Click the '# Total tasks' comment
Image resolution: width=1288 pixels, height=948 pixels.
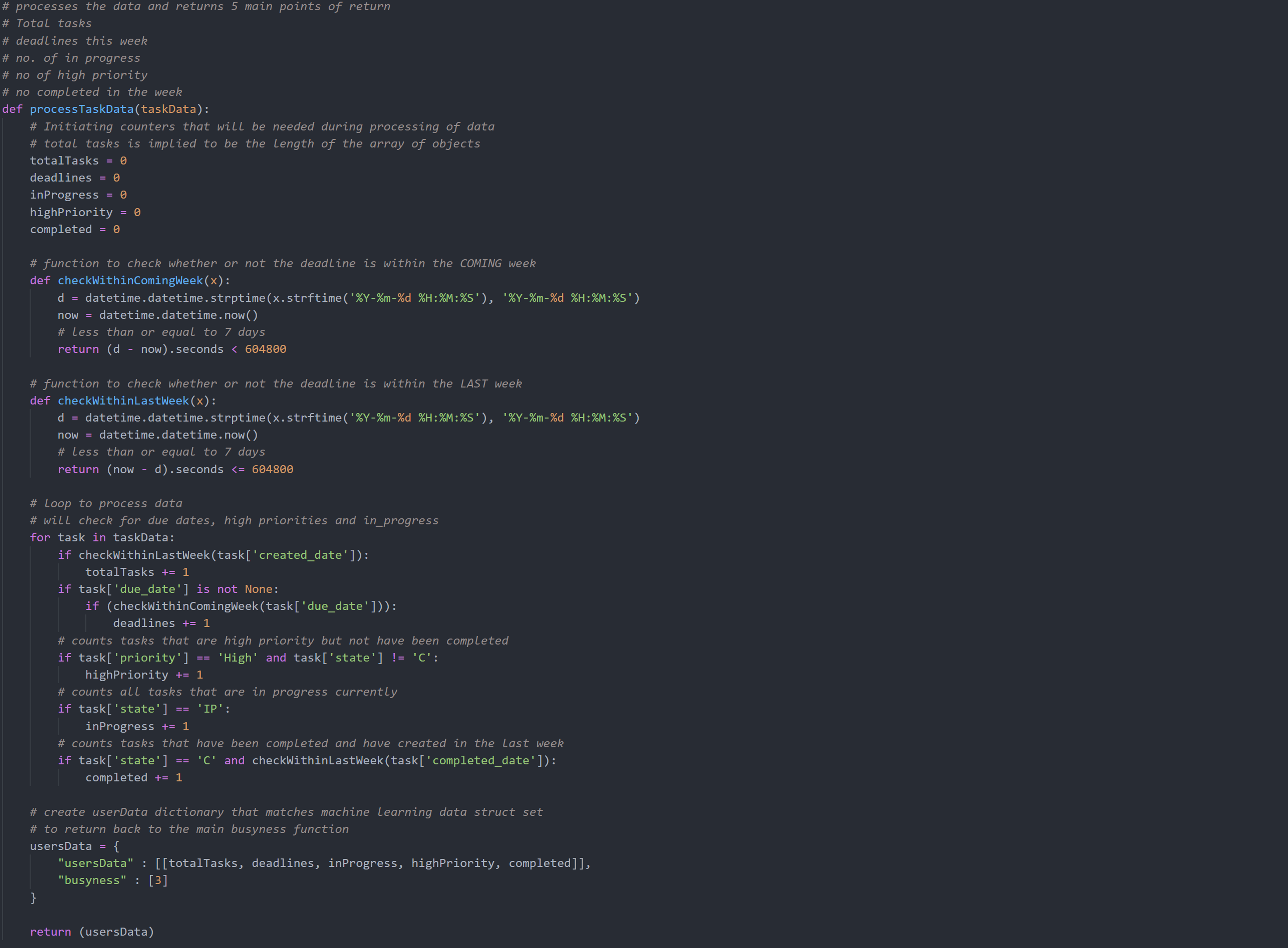tap(47, 23)
